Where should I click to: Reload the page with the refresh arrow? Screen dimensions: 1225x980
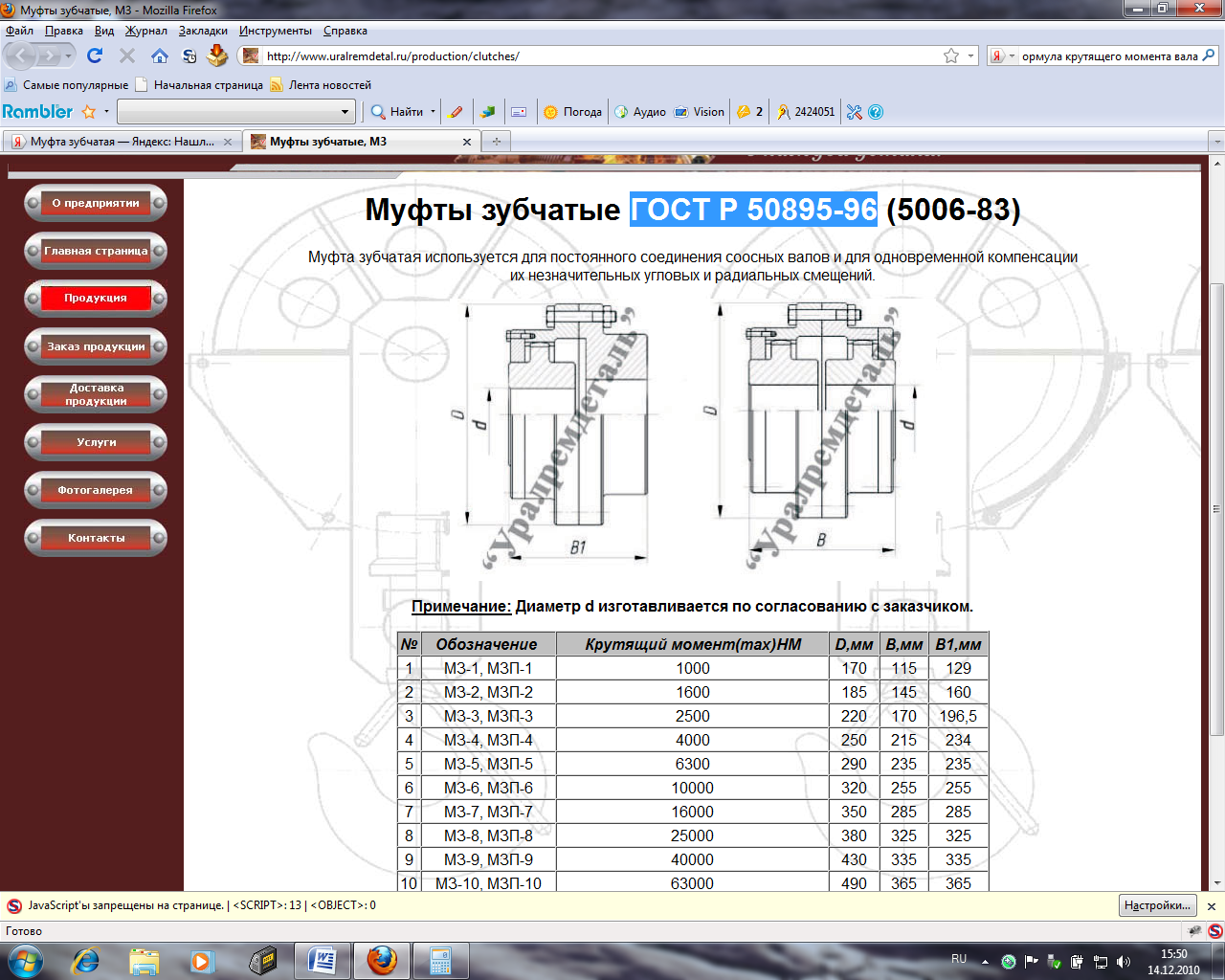tap(95, 56)
